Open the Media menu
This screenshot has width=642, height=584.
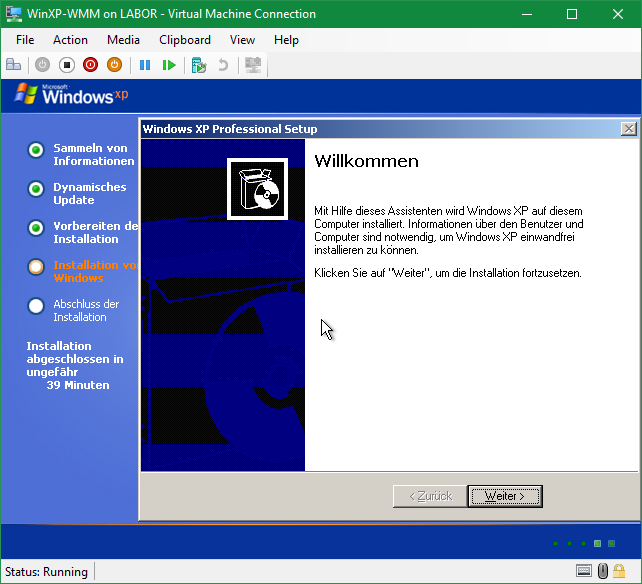point(123,40)
